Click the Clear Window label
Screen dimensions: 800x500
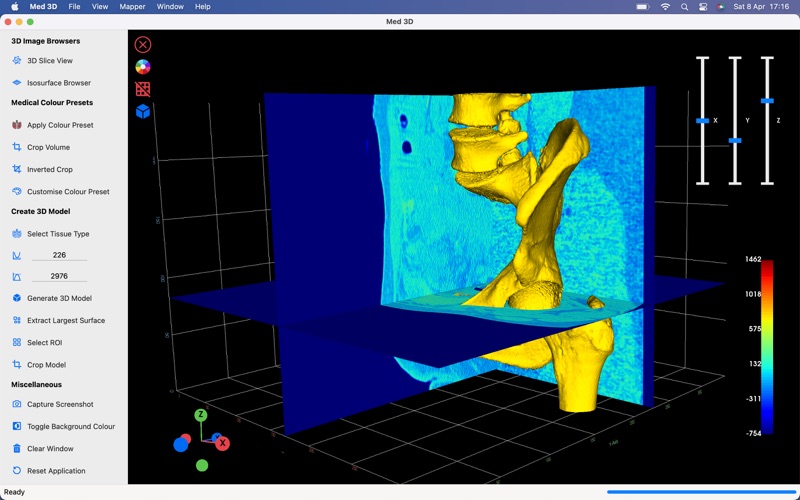[x=50, y=448]
